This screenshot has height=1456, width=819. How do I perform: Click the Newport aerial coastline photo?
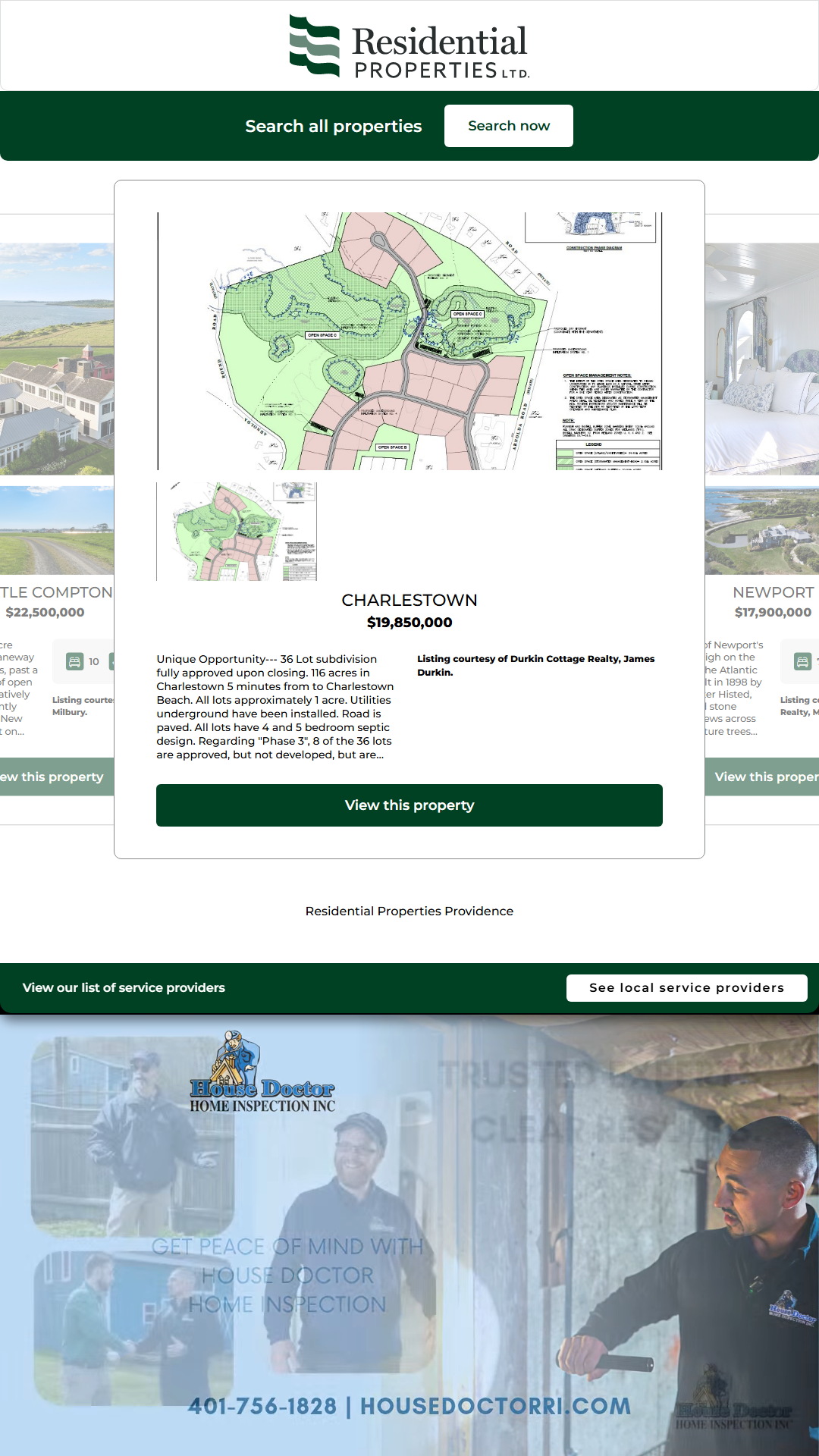tap(761, 530)
